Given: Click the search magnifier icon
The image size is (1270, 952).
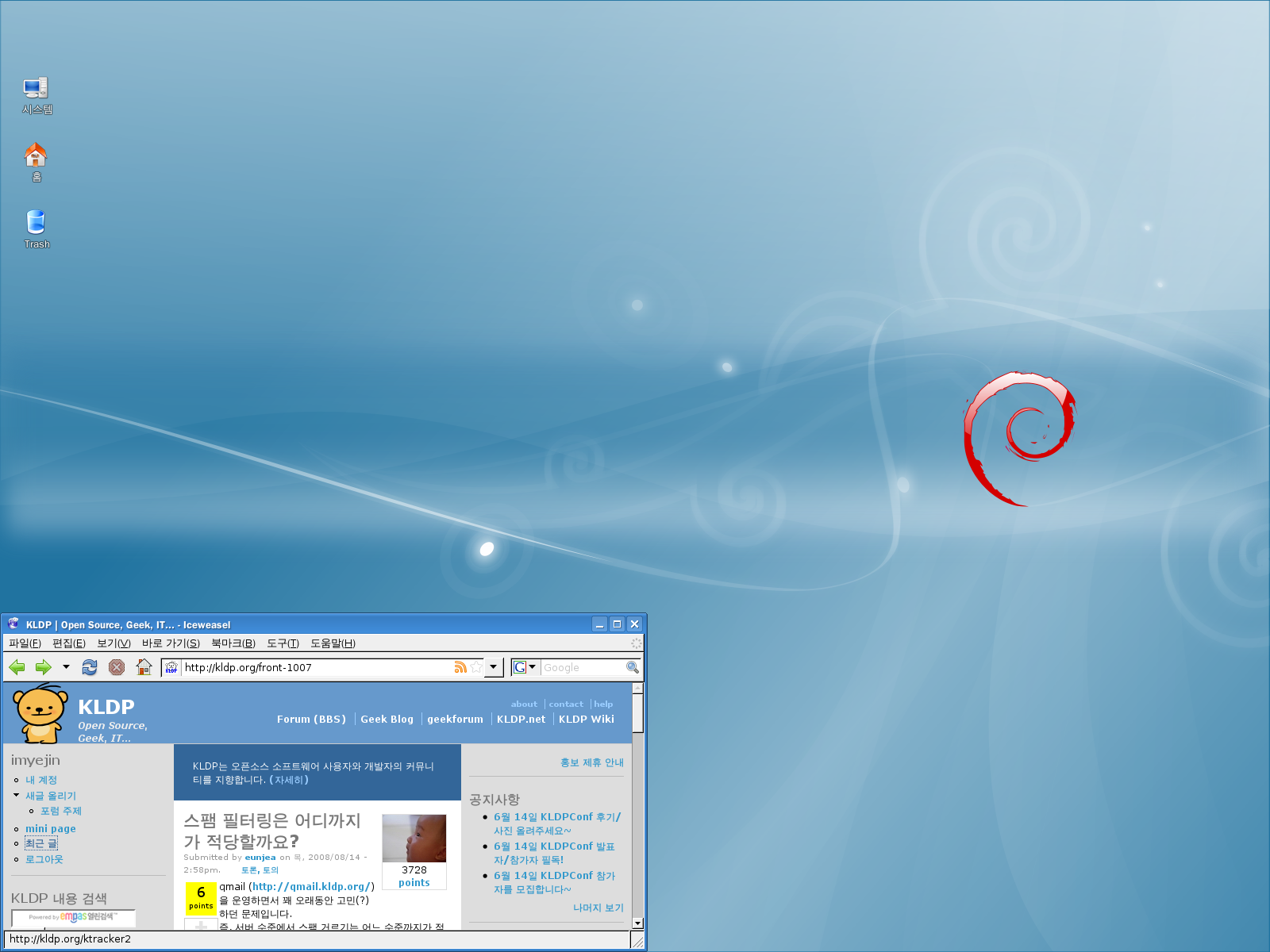Looking at the screenshot, I should (x=633, y=667).
